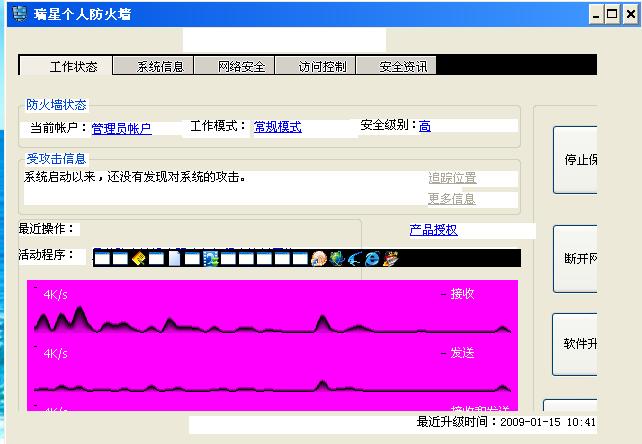The height and width of the screenshot is (444, 642).
Task: Open the 产品授权 link
Action: (433, 230)
